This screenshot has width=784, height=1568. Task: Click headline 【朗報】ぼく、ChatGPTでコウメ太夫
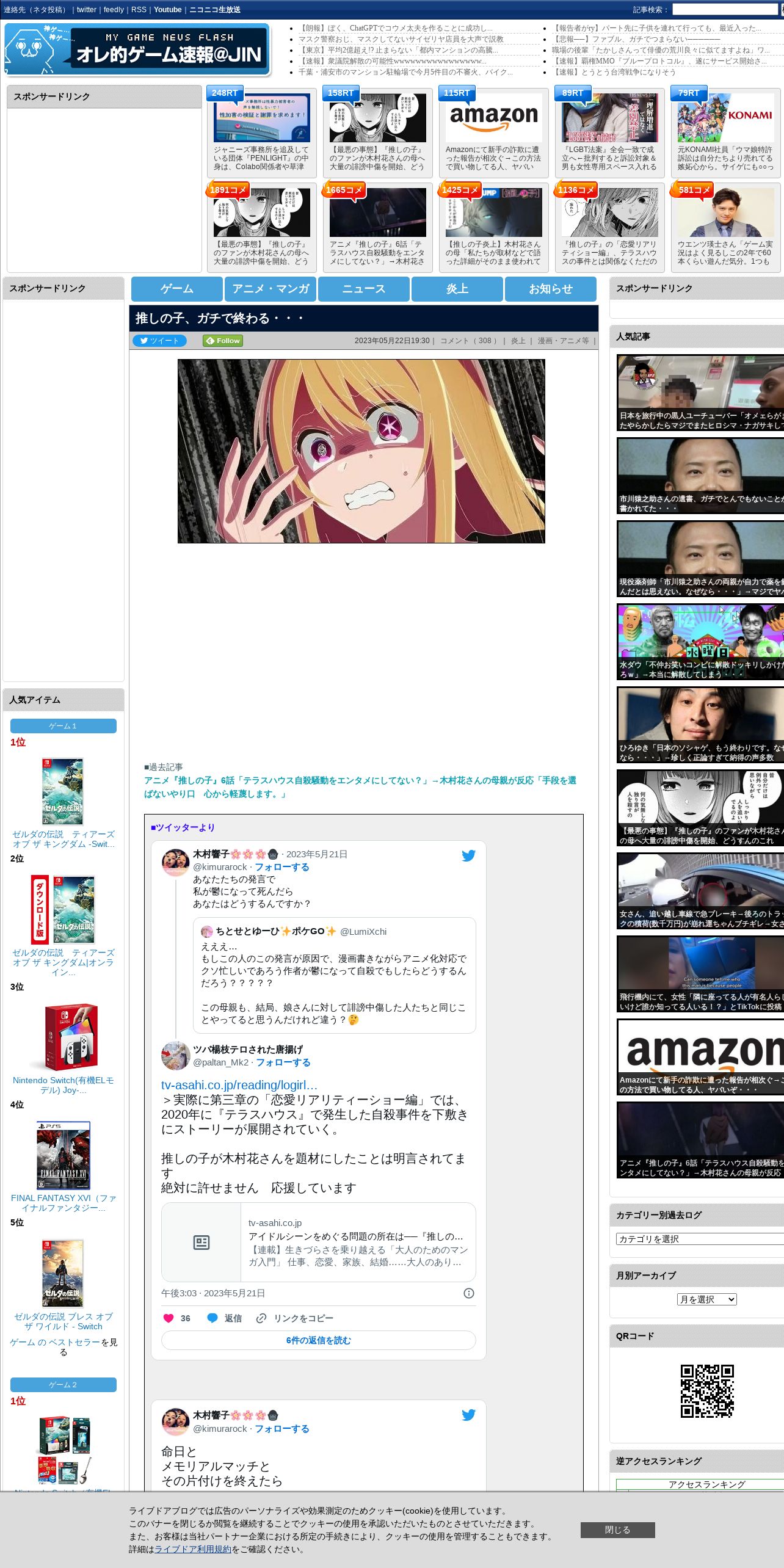click(395, 28)
